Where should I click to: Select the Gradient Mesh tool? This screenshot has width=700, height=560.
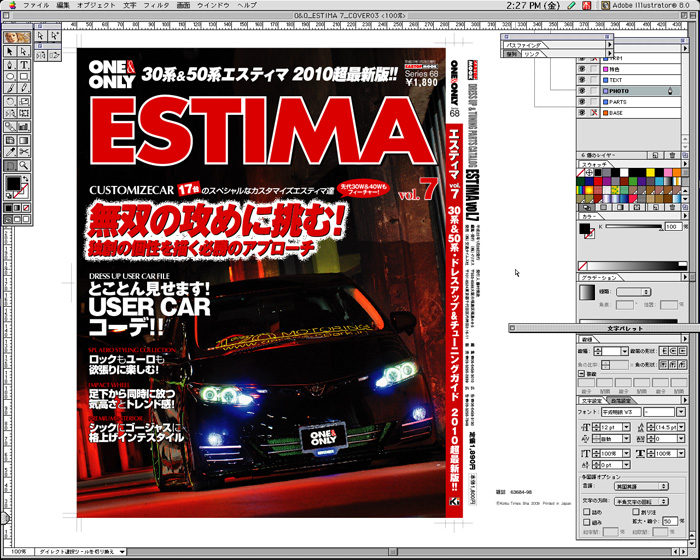pos(9,140)
